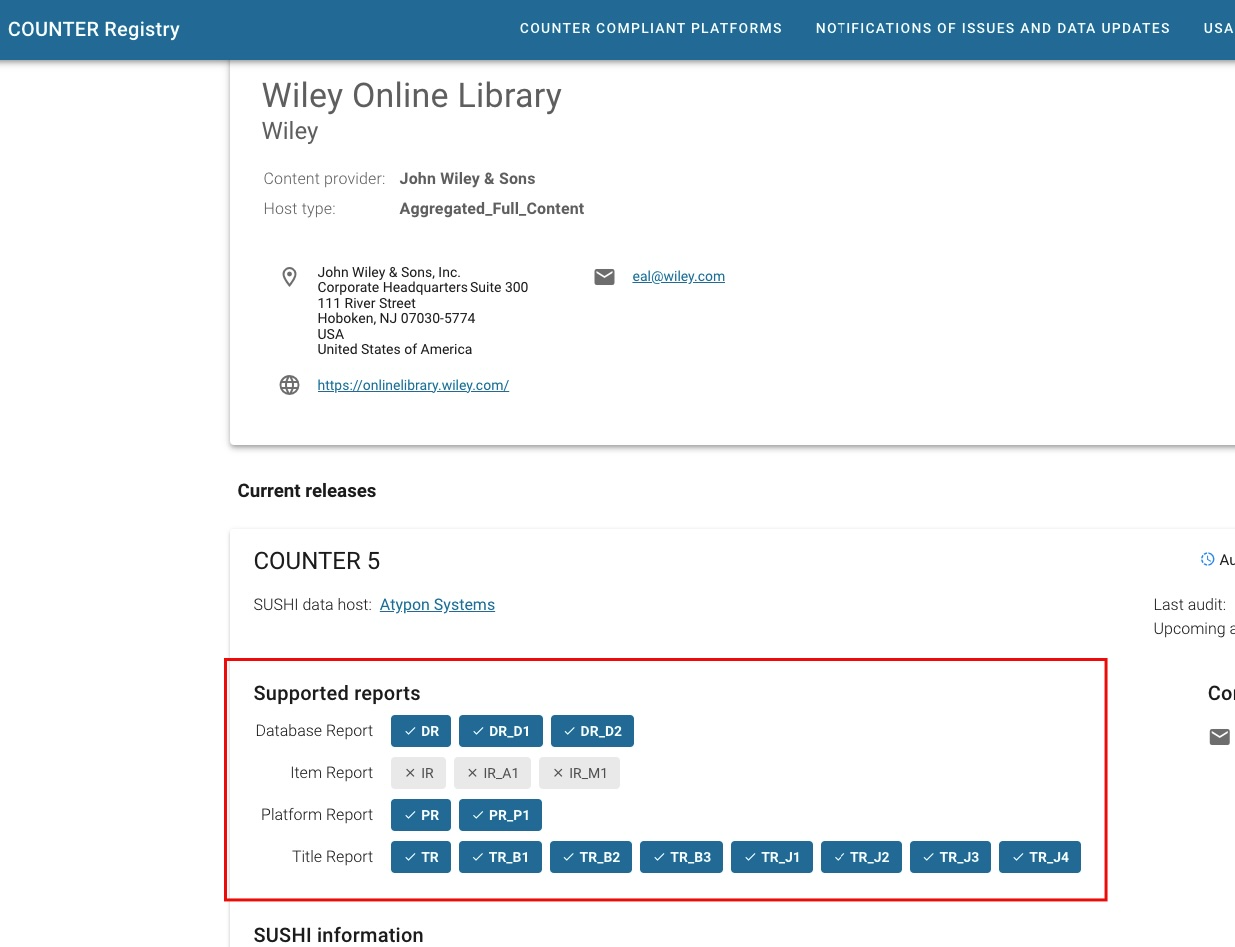Select the DR_D1 Database Report badge
Screen dimensions: 1235x947
point(501,731)
